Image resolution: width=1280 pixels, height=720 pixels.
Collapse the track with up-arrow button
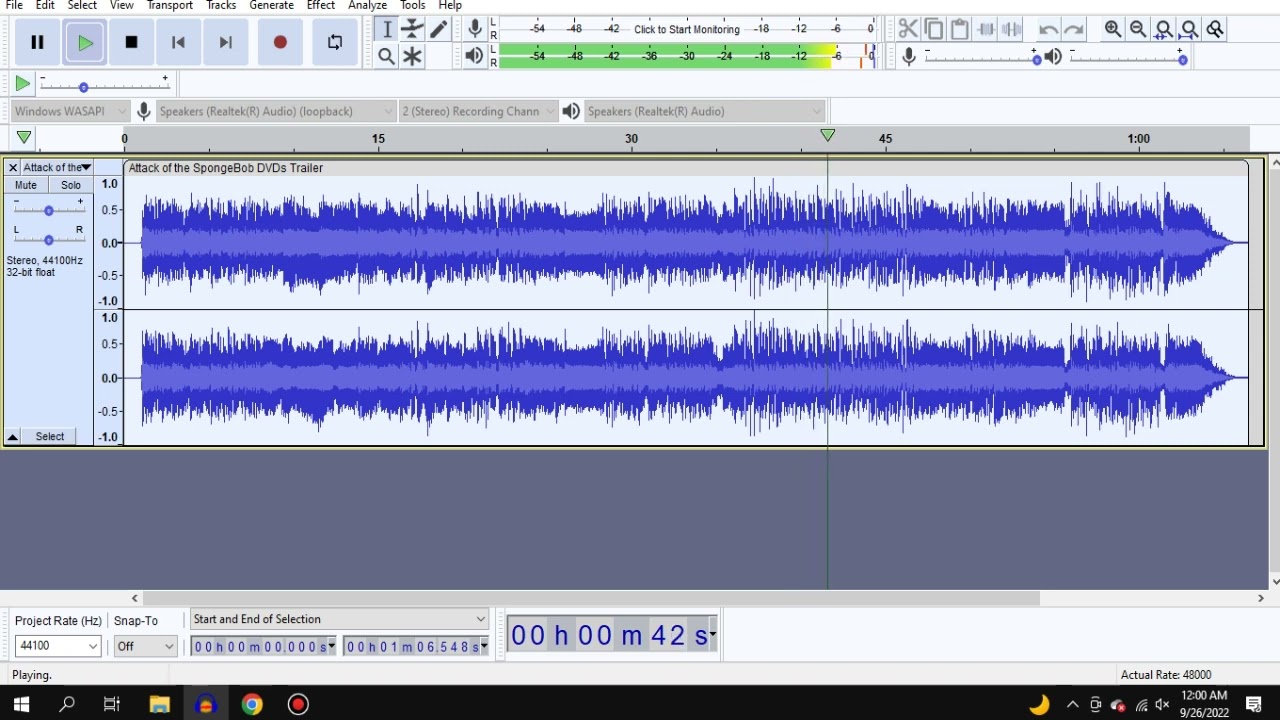pos(13,437)
